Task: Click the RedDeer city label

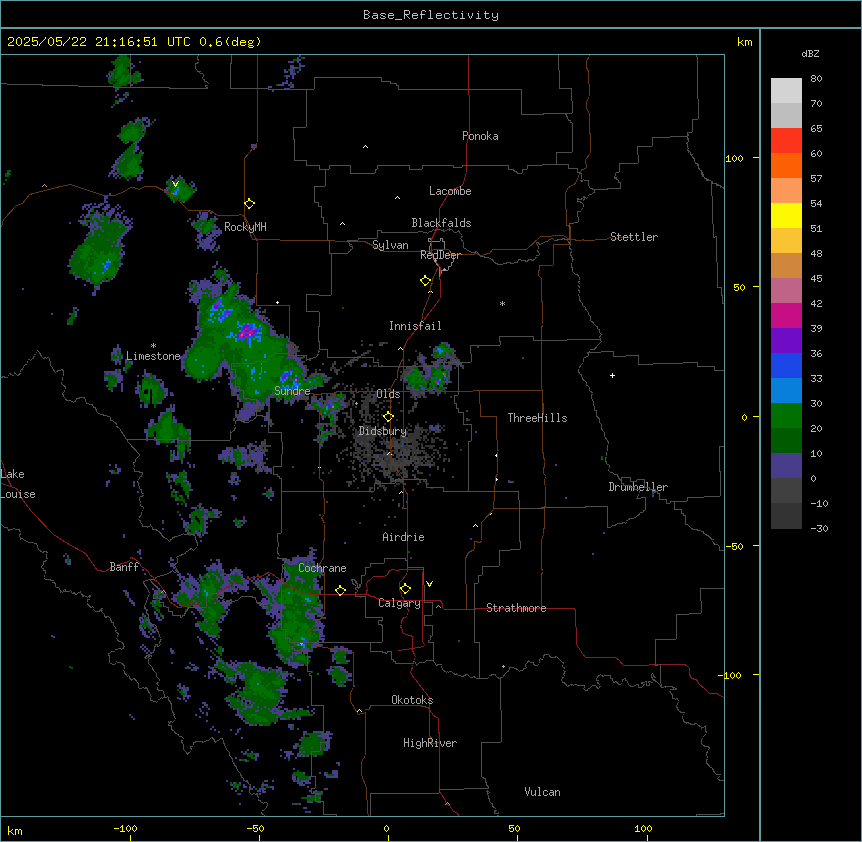Action: point(440,255)
